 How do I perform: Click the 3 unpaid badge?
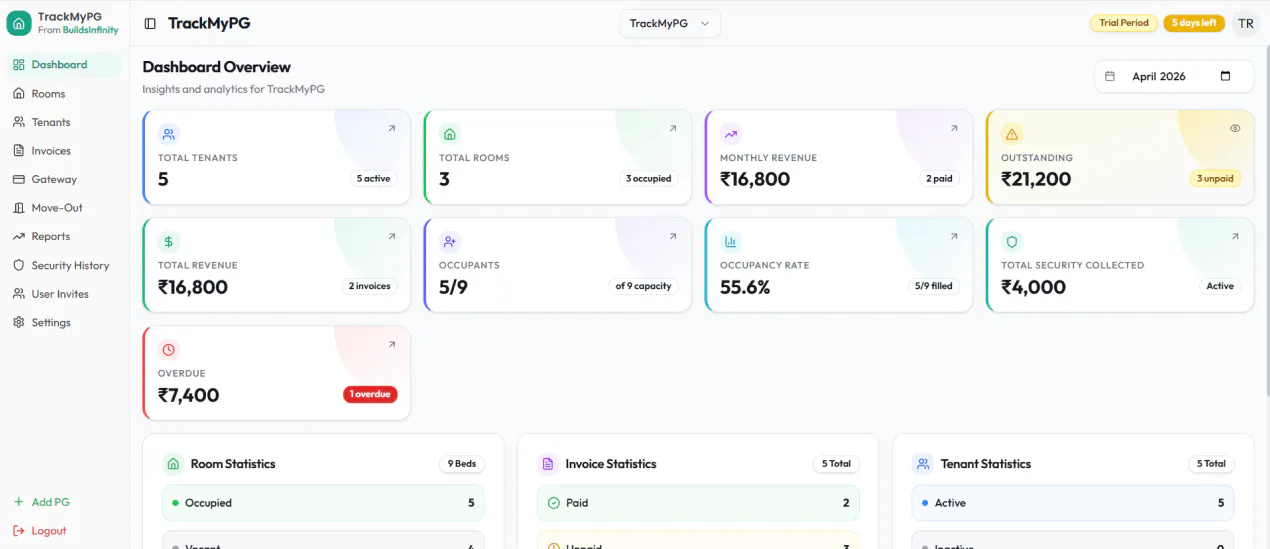coord(1216,179)
